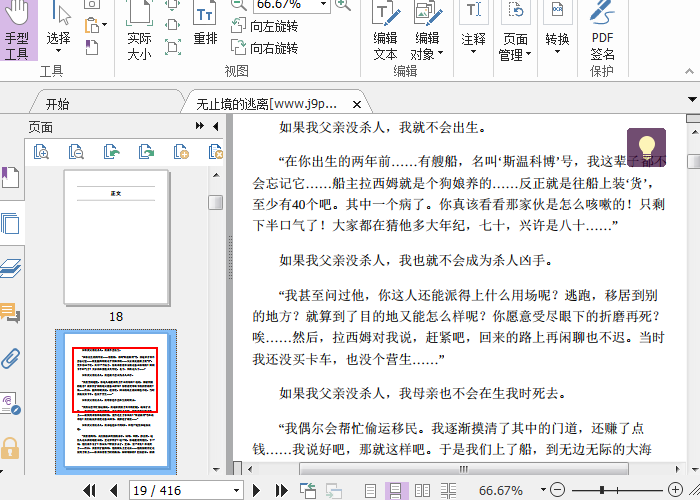
Task: Click the thumbnail panel scroll-down arrow
Action: pyautogui.click(x=216, y=469)
